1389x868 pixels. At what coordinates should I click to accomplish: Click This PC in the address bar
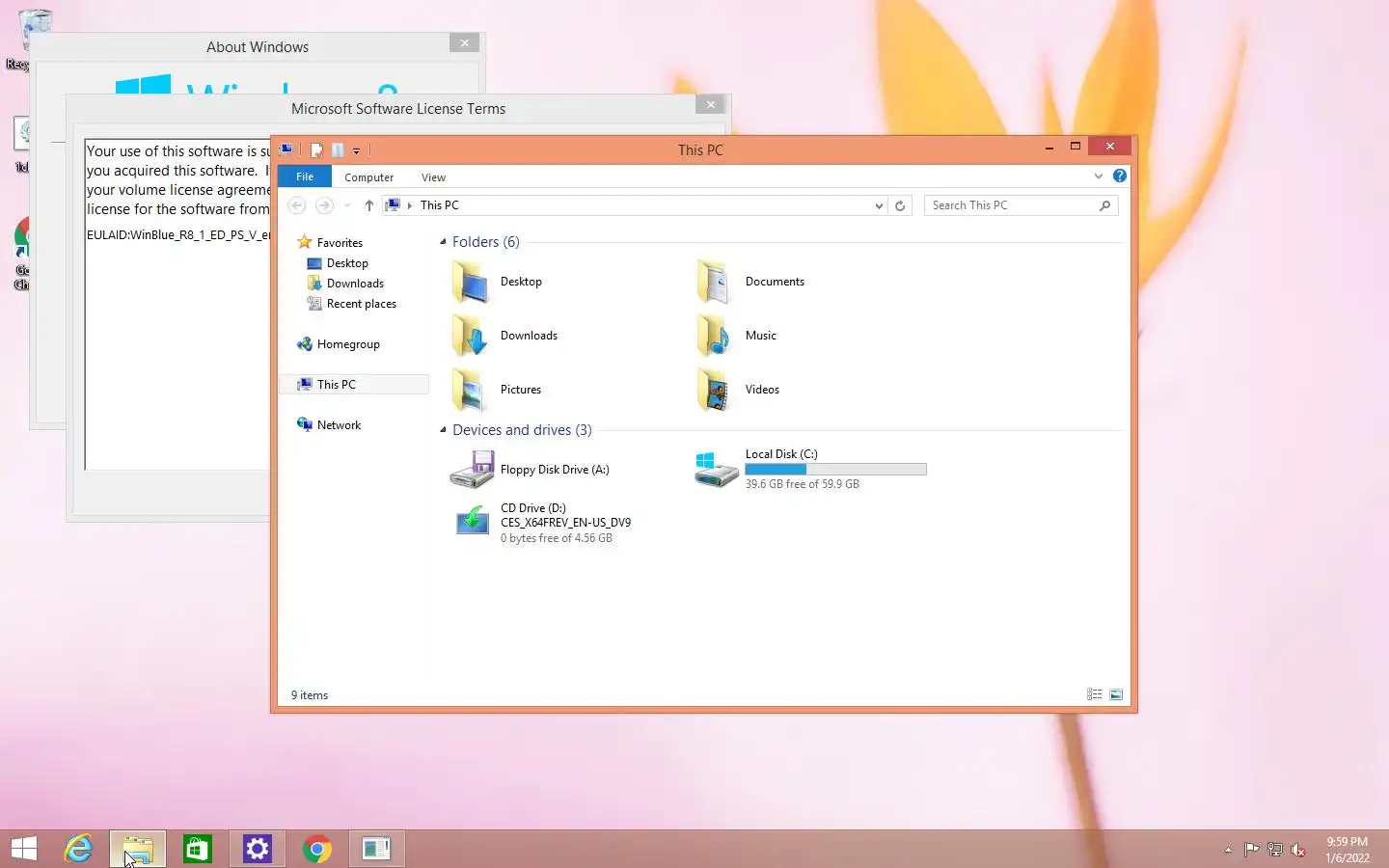tap(440, 205)
